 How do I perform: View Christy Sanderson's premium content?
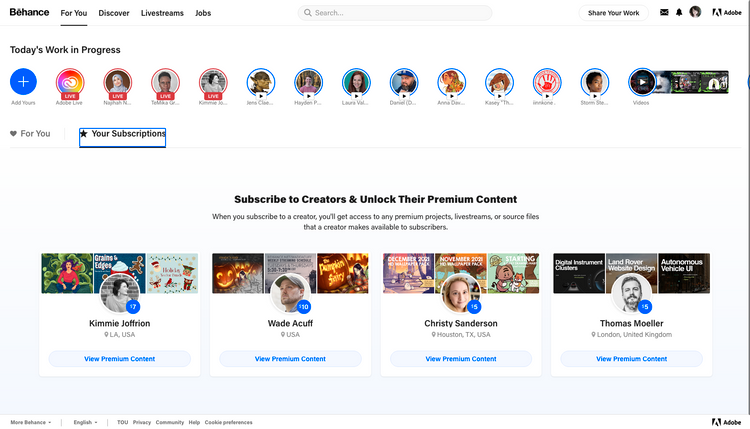tap(461, 359)
